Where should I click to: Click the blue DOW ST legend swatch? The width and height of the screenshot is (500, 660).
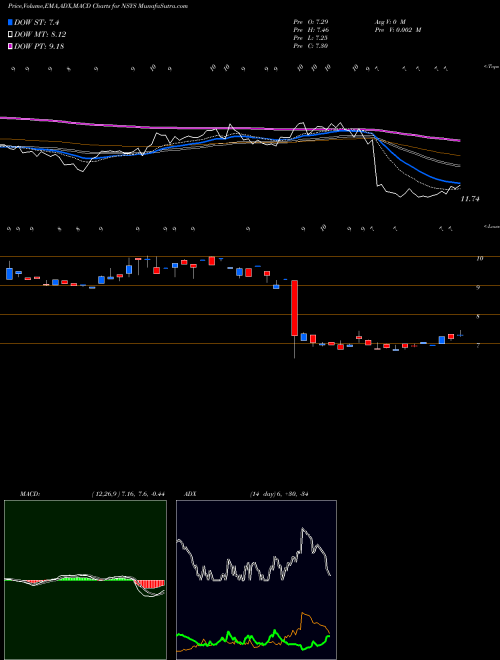11,22
